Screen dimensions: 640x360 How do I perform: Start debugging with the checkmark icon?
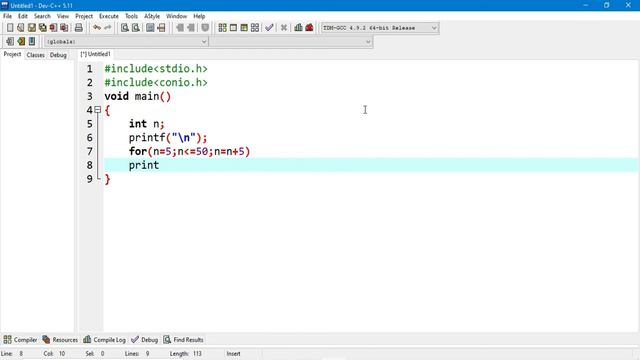pyautogui.click(x=269, y=28)
